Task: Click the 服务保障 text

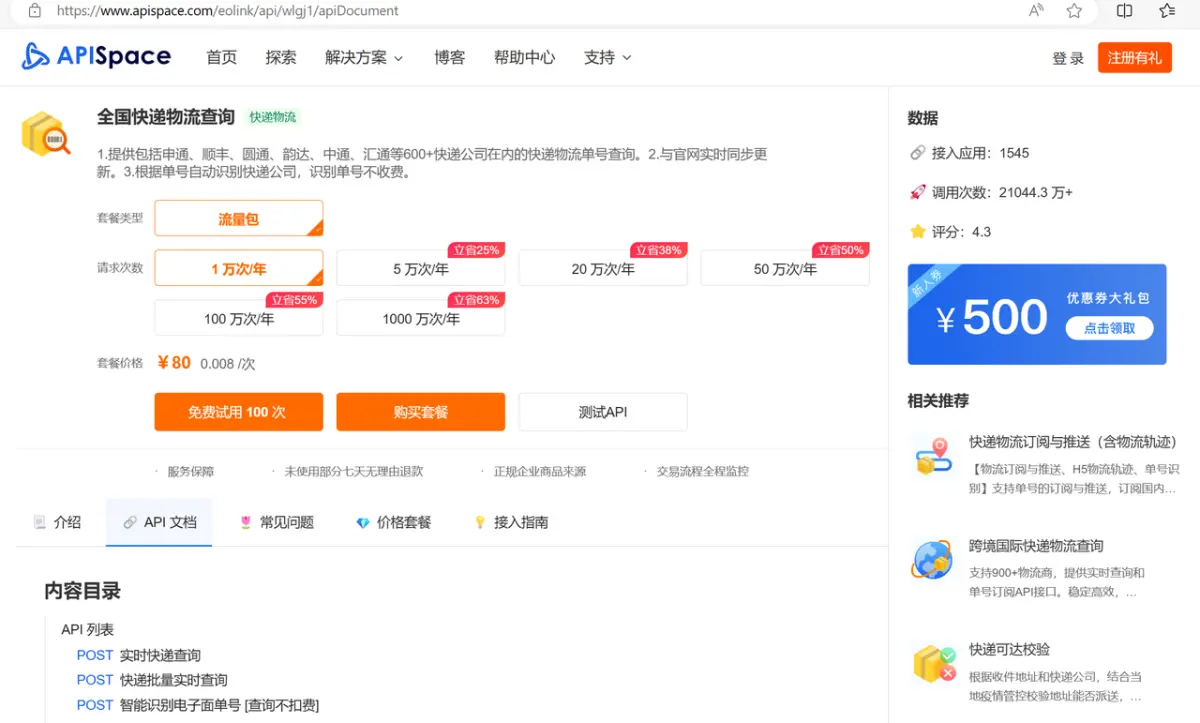Action: pyautogui.click(x=191, y=471)
